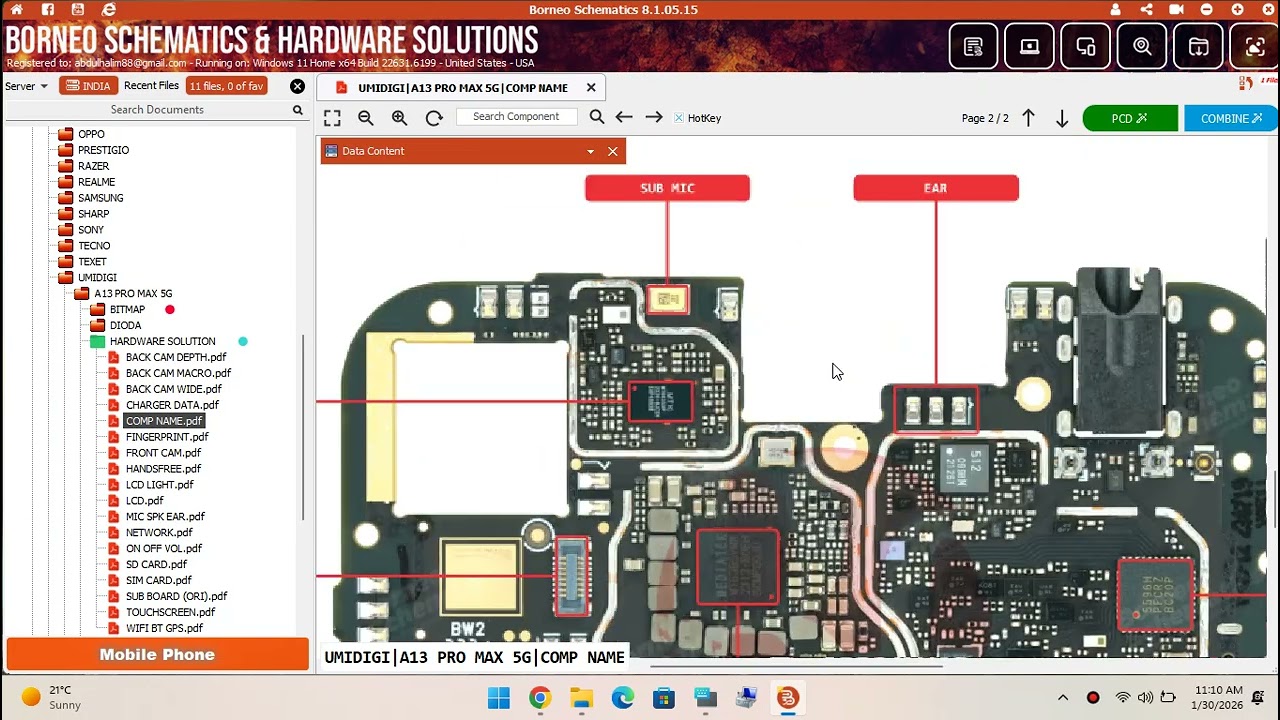Select the UMIDIGI|A13 PRO MAX 5G|COMP NAME tab
1280x720 pixels.
462,88
